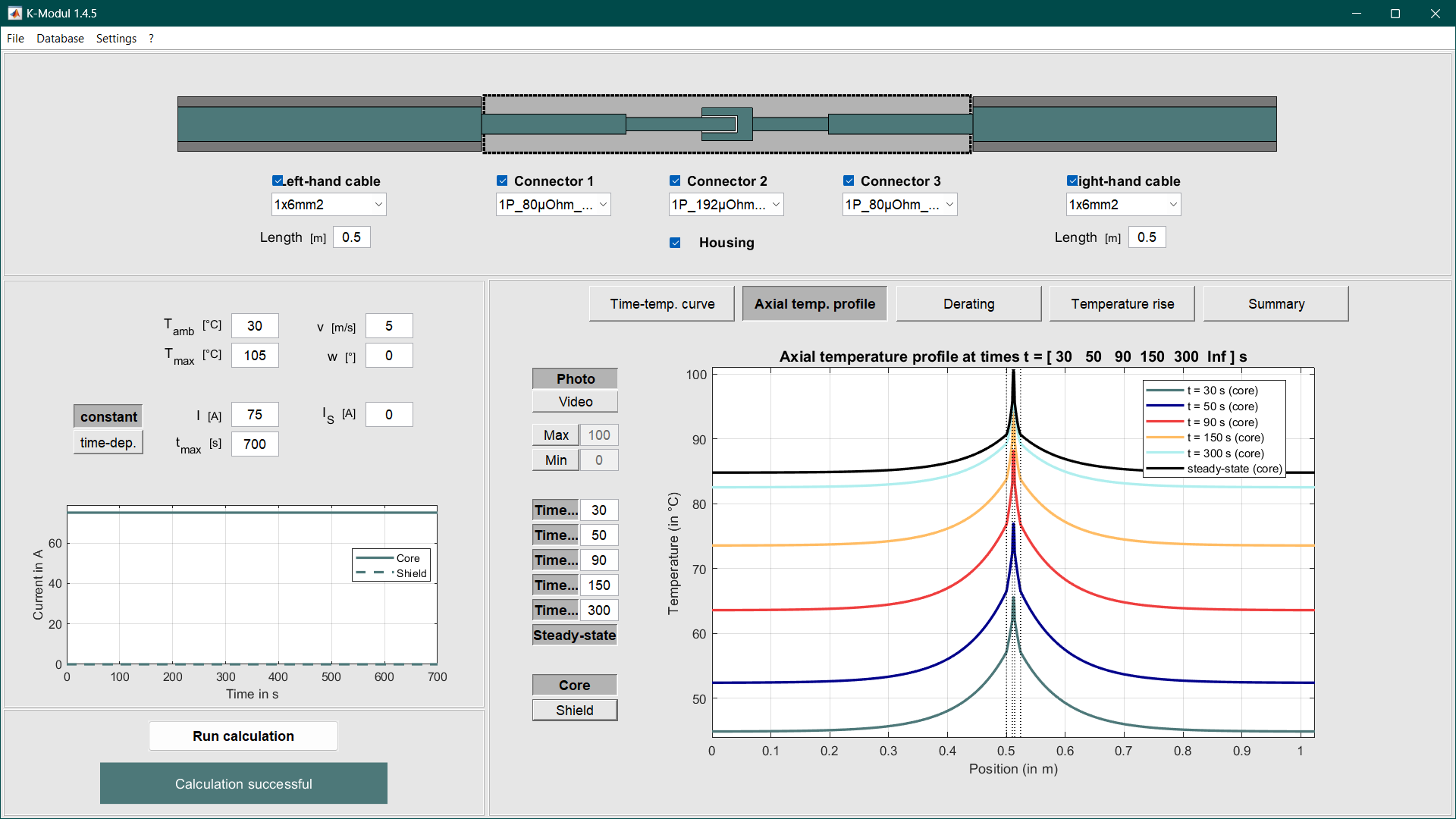This screenshot has width=1456, height=819.
Task: Select the time-dep. current mode
Action: pyautogui.click(x=108, y=442)
